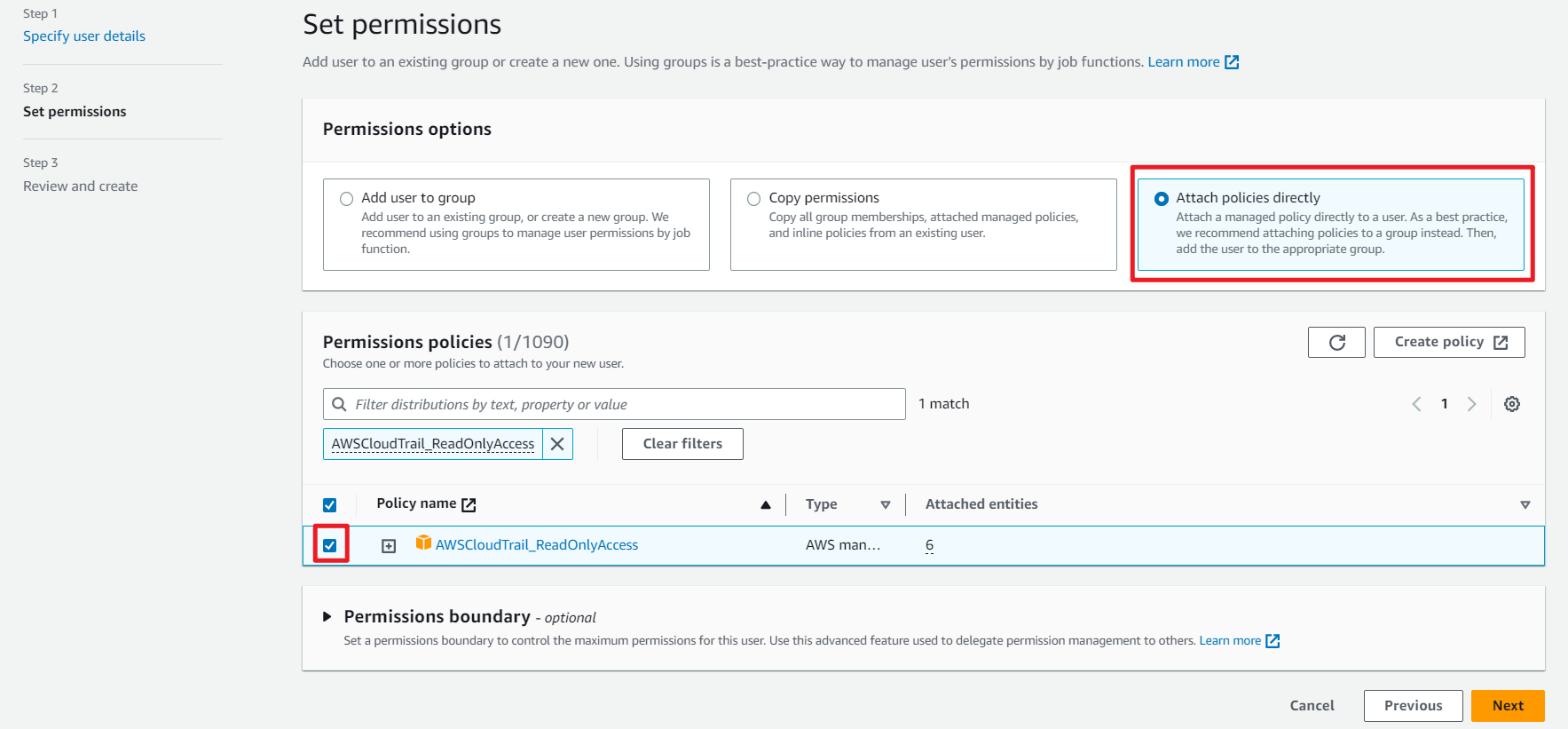Select the Add user to group option
This screenshot has height=729, width=1568.
pos(347,199)
